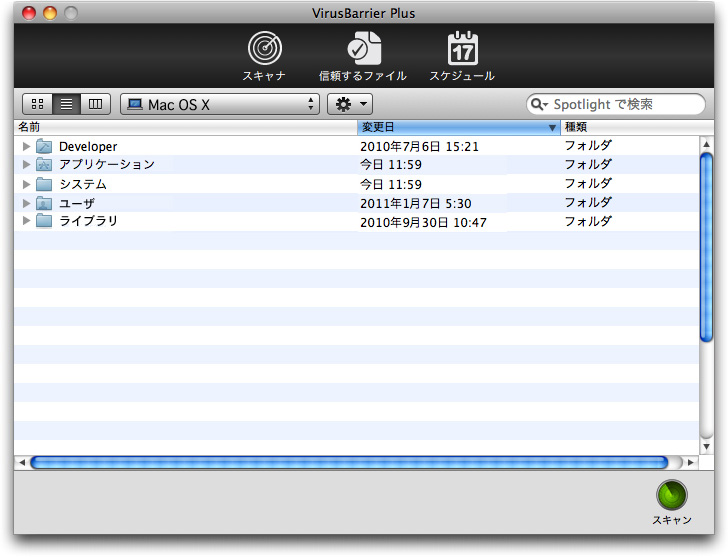Sort by 種類 column header
Screen dimensions: 728x557
pyautogui.click(x=637, y=127)
